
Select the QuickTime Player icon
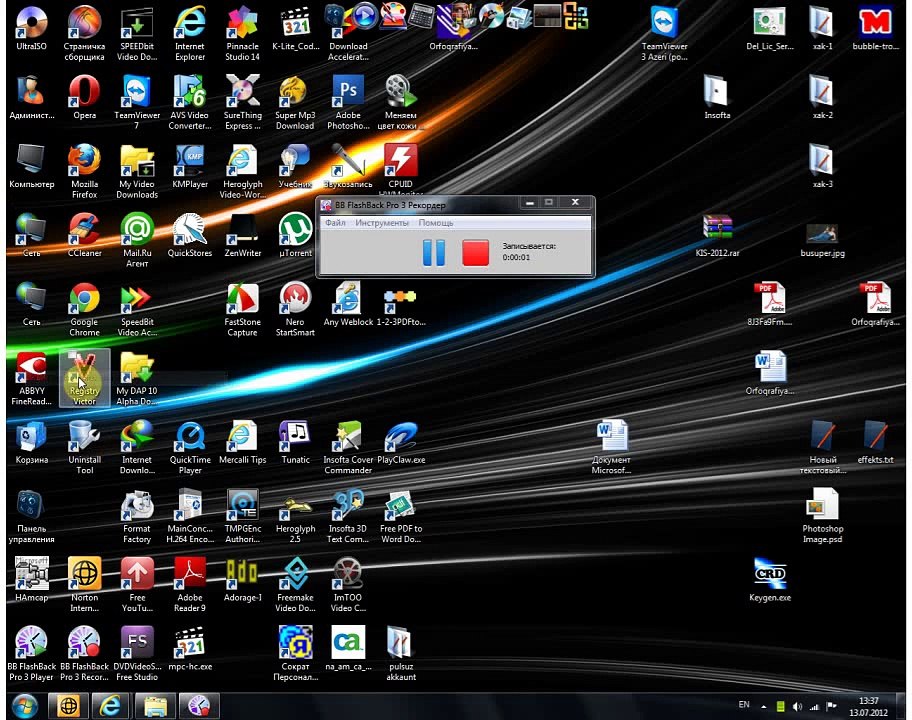190,447
